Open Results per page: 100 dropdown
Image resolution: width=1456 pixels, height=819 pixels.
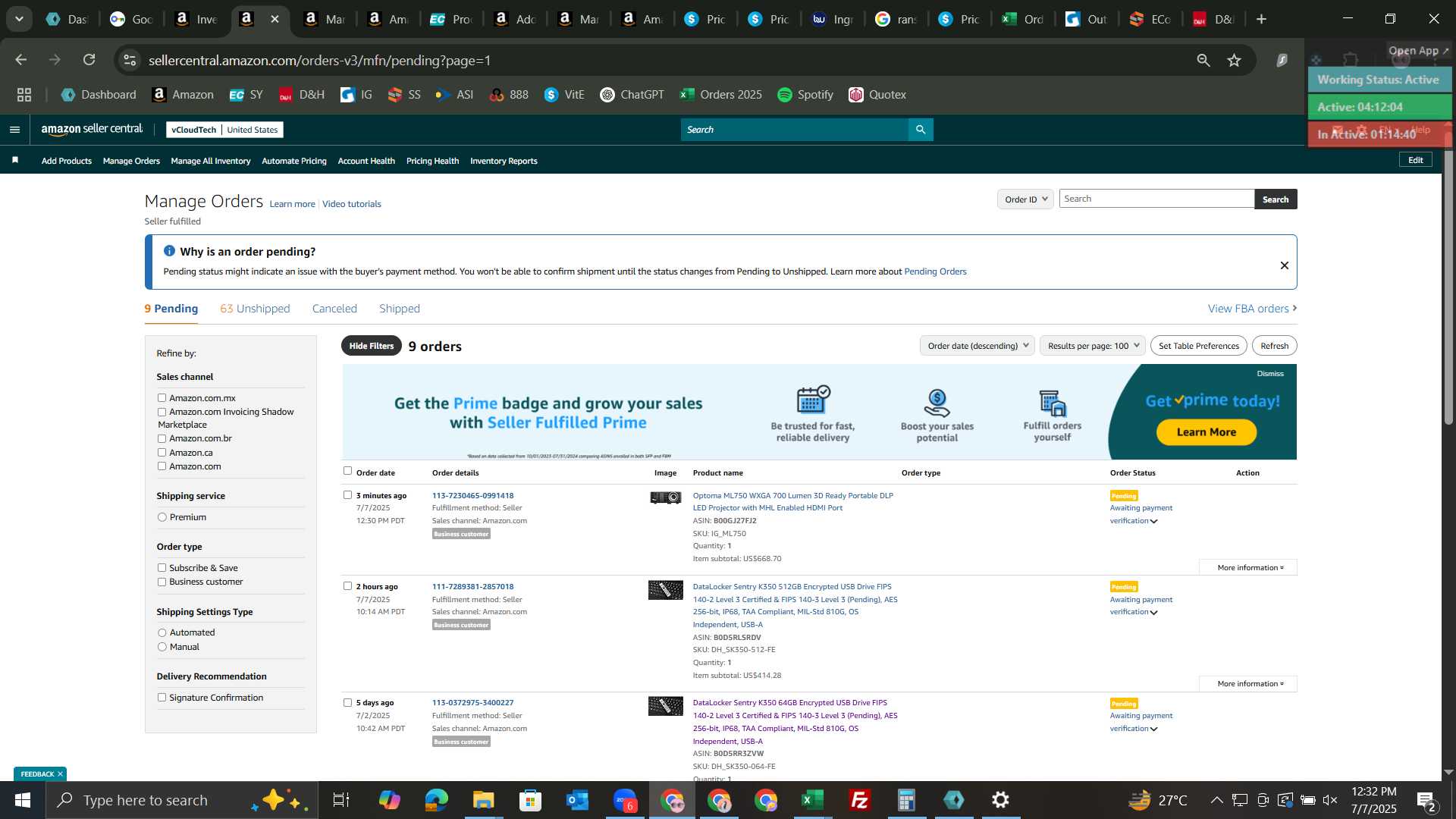coord(1092,346)
